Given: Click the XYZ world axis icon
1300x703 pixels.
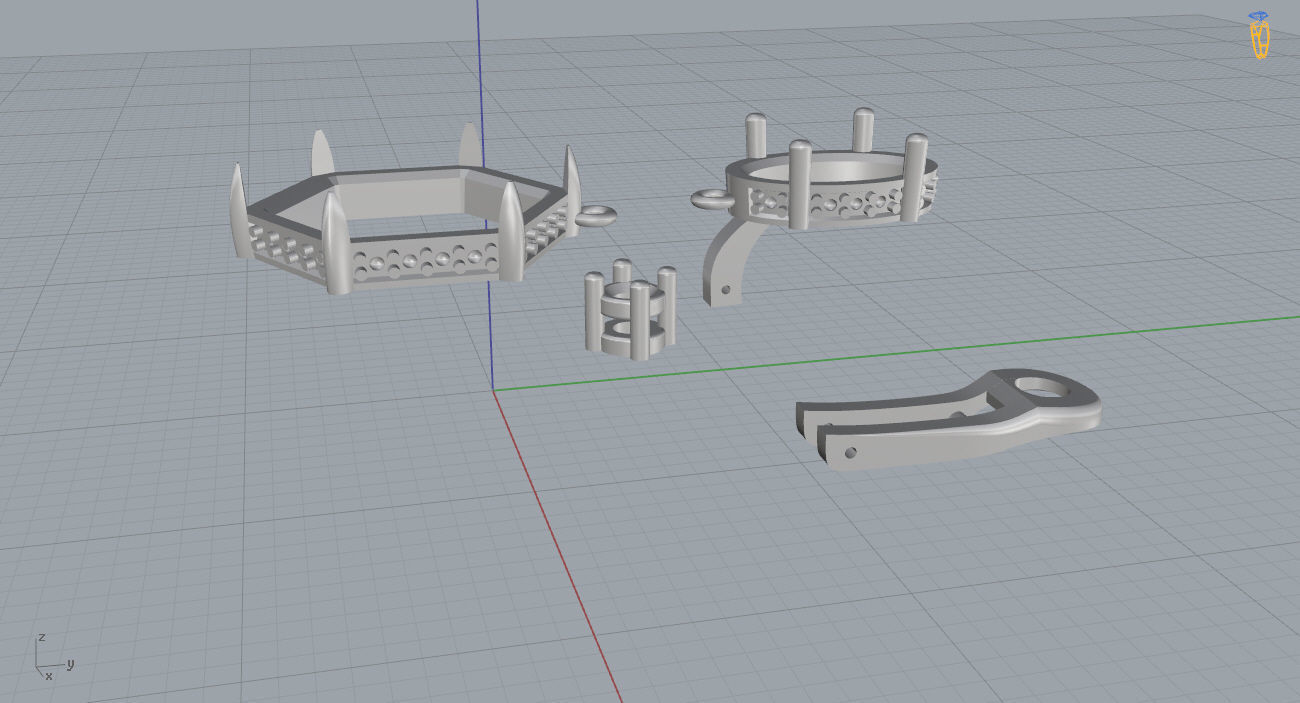Looking at the screenshot, I should click(x=53, y=657).
